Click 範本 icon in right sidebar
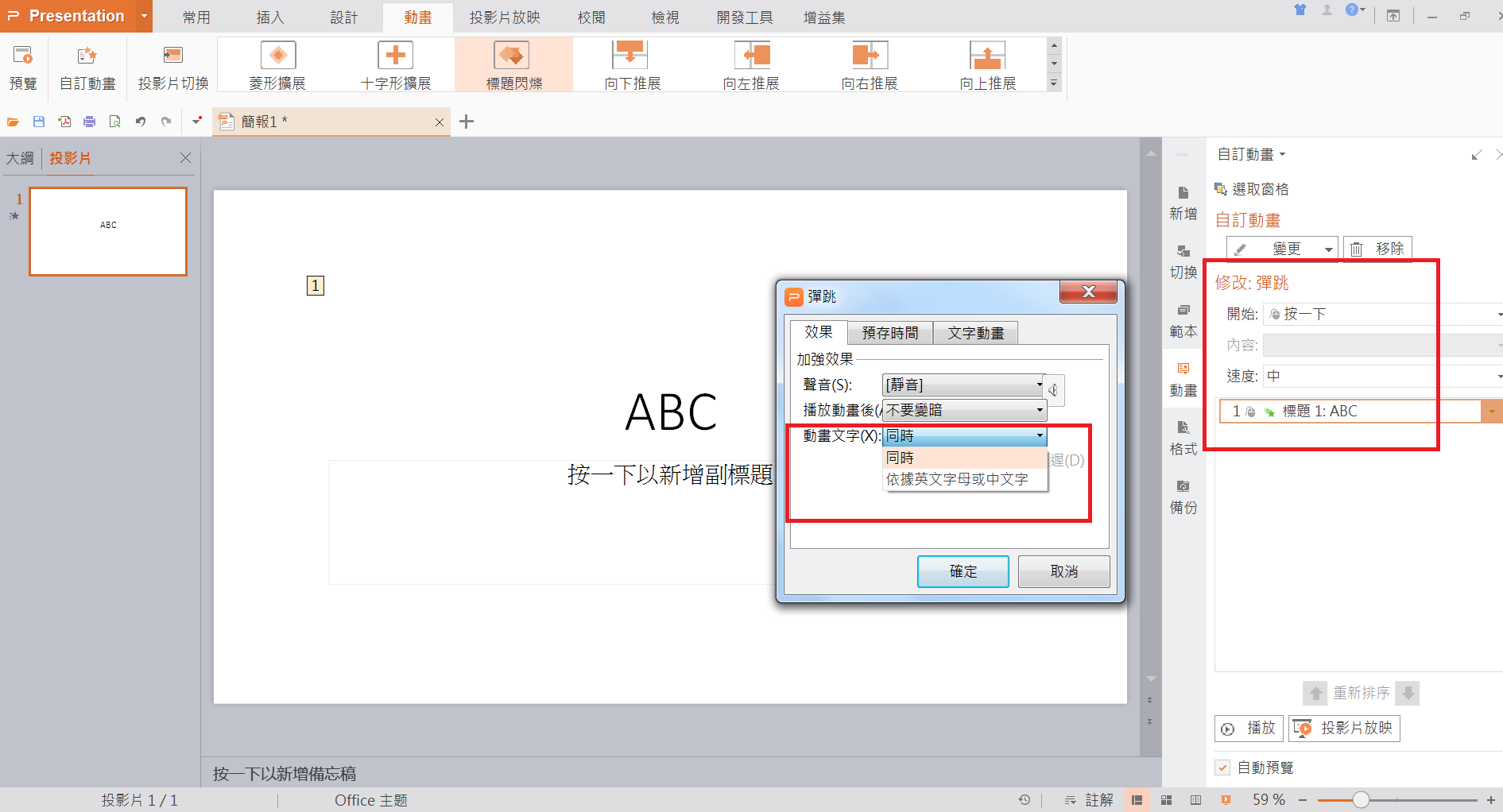 click(1183, 321)
